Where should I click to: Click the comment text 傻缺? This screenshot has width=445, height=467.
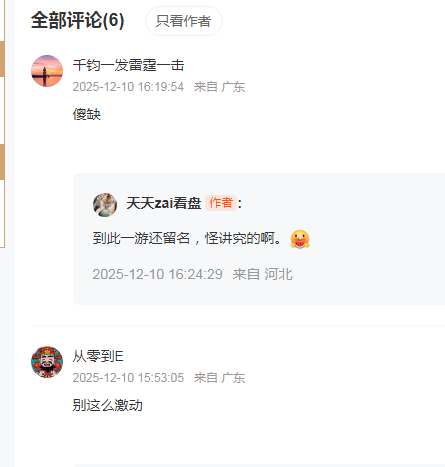87,114
